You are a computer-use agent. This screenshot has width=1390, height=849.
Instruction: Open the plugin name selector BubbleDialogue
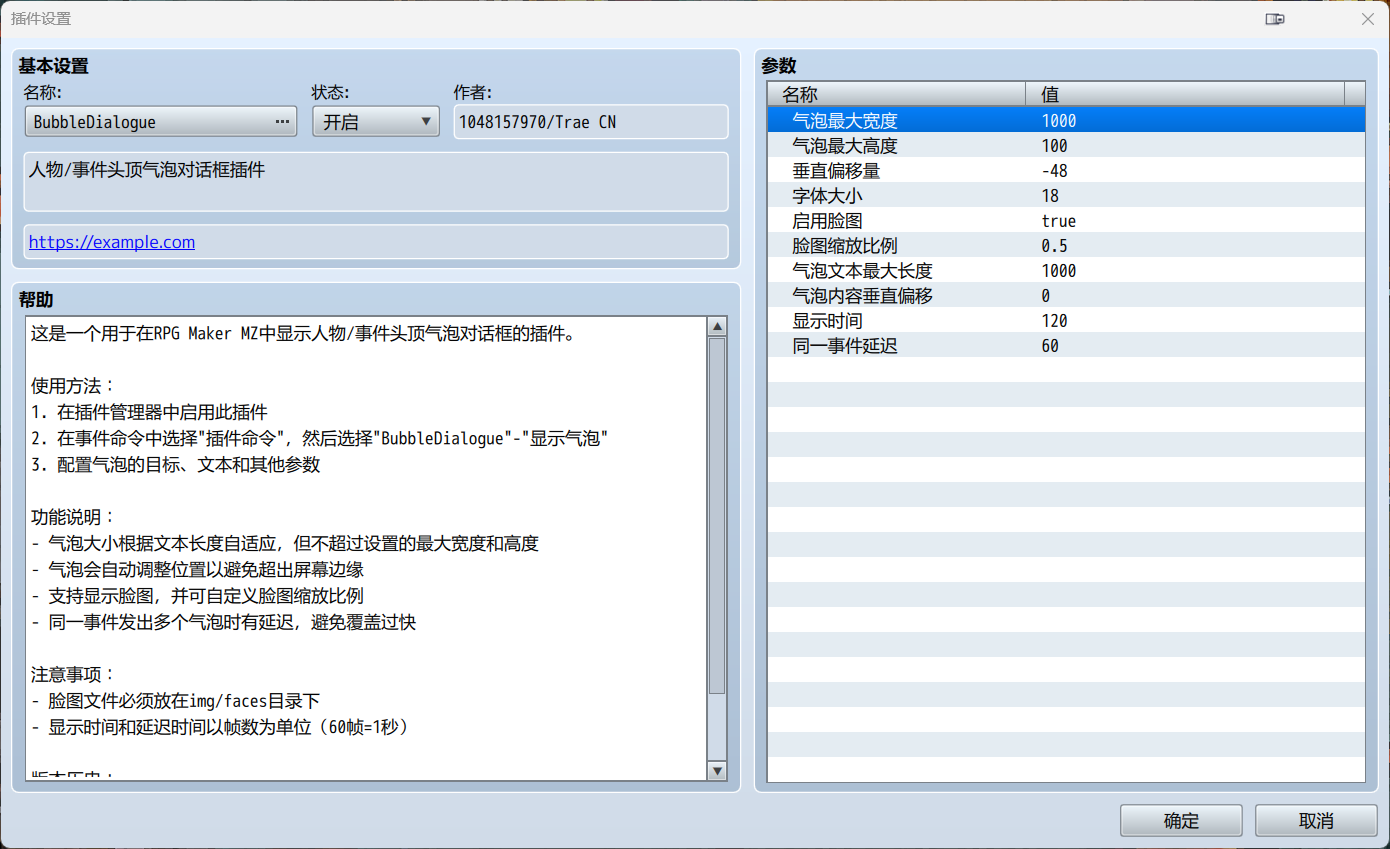pyautogui.click(x=161, y=122)
